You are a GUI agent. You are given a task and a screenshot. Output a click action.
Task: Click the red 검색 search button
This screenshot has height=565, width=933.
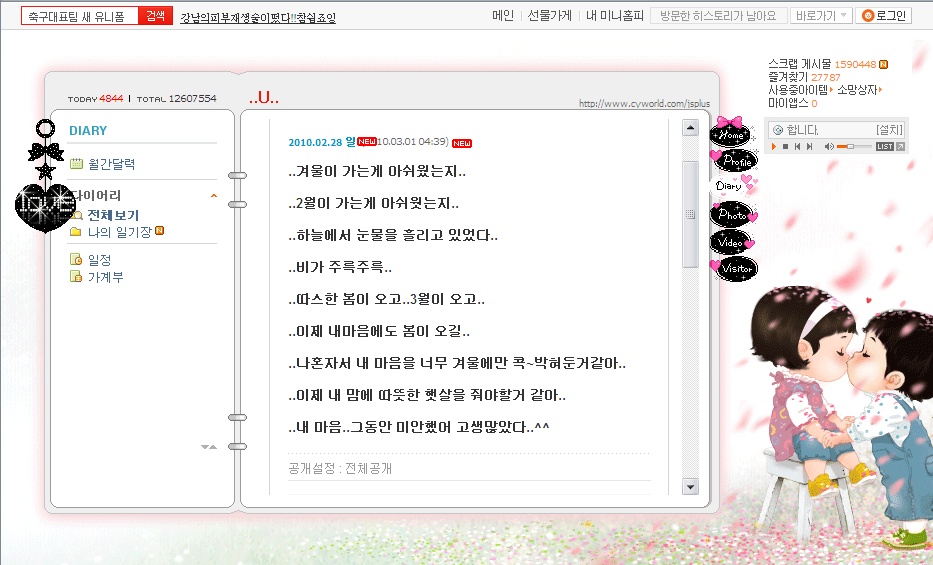[x=155, y=16]
